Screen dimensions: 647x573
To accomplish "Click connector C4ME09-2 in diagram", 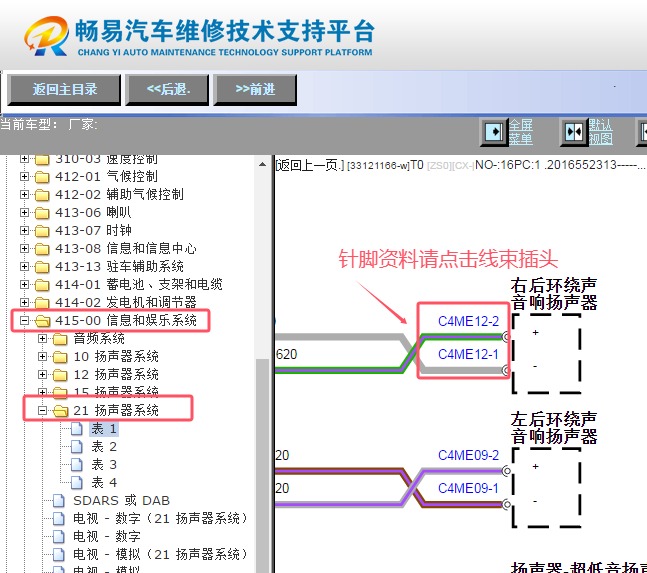I will 468,455.
